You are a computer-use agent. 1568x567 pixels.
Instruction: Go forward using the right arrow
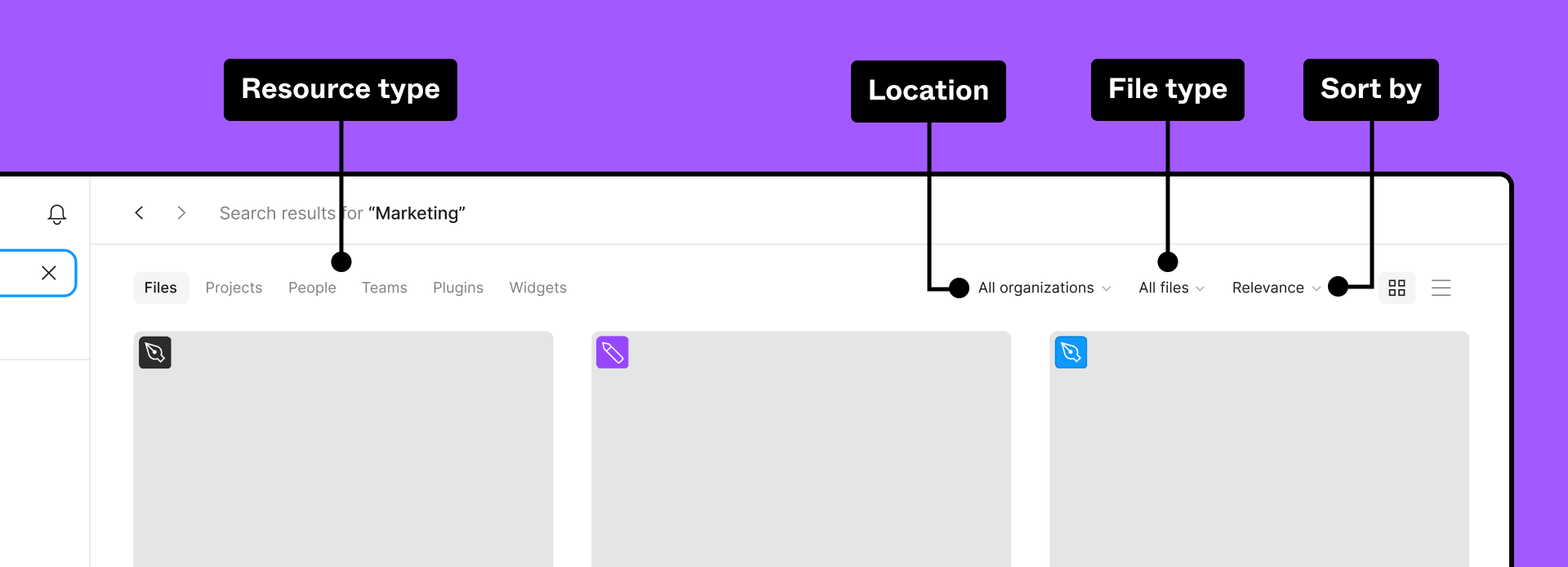pyautogui.click(x=181, y=212)
